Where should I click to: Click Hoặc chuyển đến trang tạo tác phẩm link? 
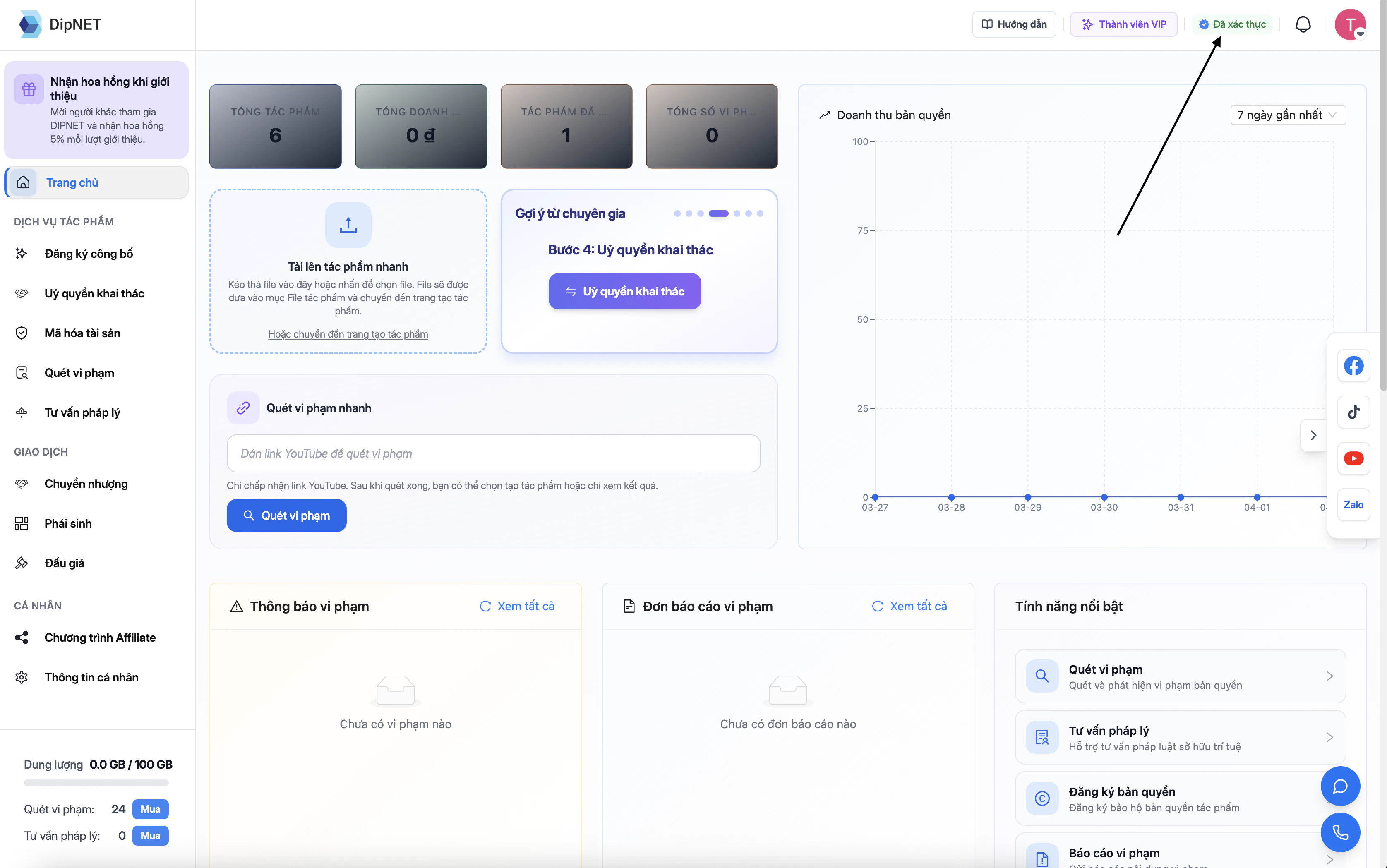[348, 334]
